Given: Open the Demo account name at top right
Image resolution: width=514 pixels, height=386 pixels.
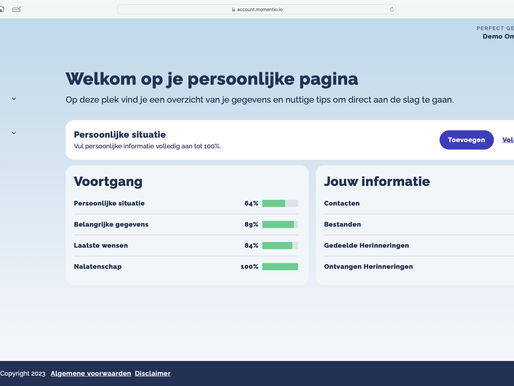Looking at the screenshot, I should tap(498, 36).
